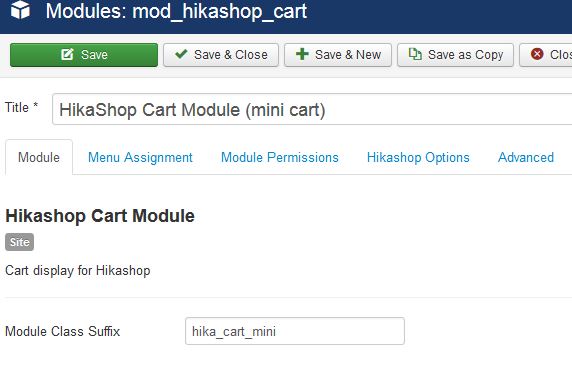The width and height of the screenshot is (572, 391).
Task: Open the Hikashop Options tab
Action: [x=418, y=158]
